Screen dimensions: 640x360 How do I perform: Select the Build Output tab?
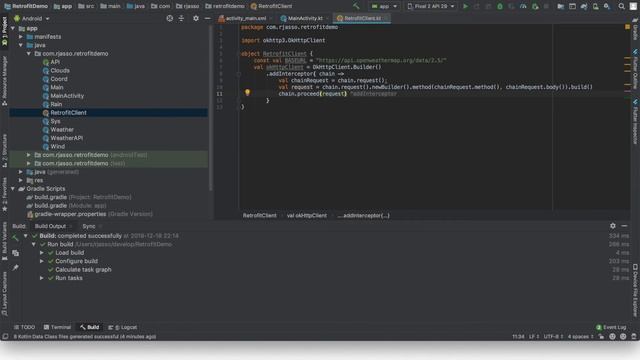pos(50,226)
